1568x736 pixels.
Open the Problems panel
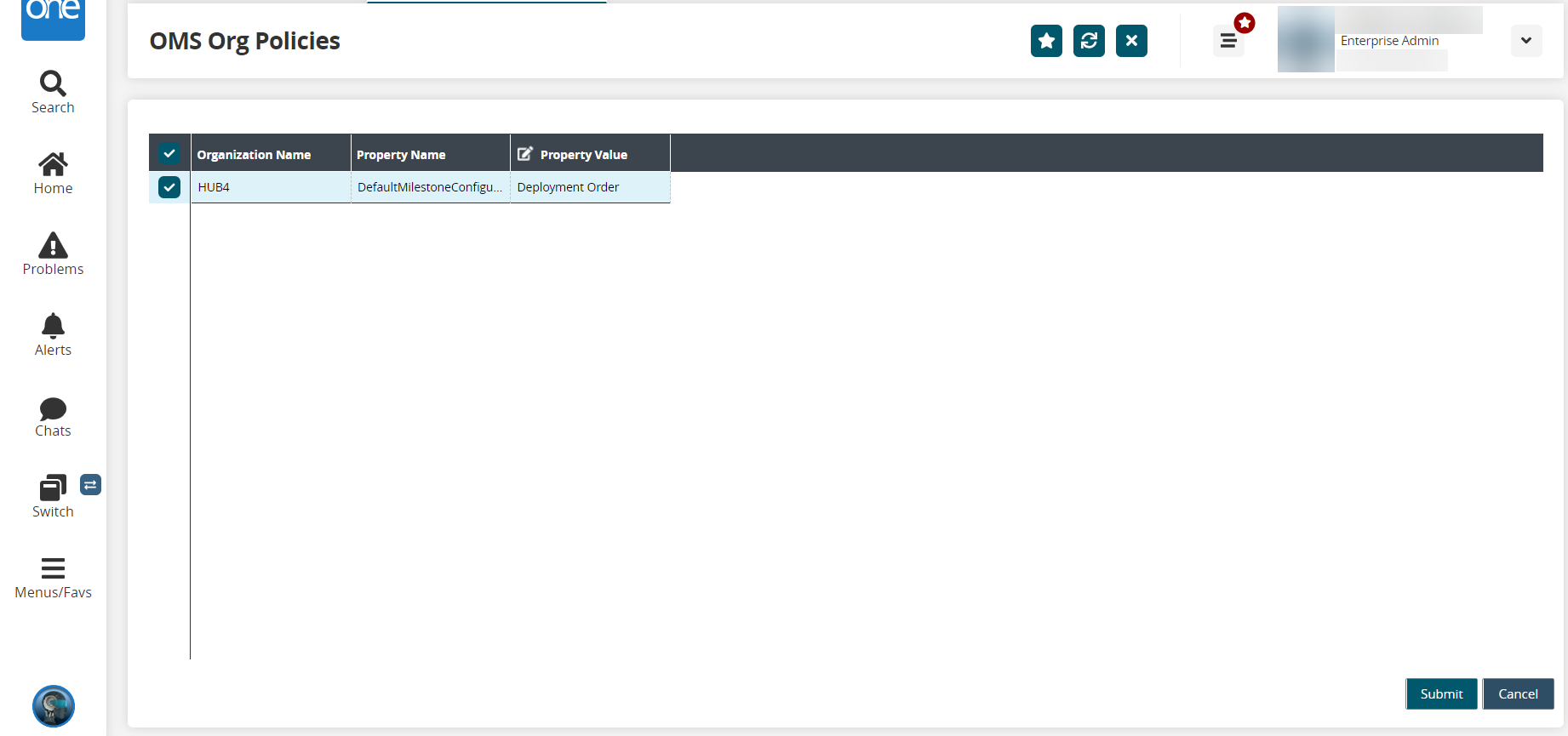[53, 254]
